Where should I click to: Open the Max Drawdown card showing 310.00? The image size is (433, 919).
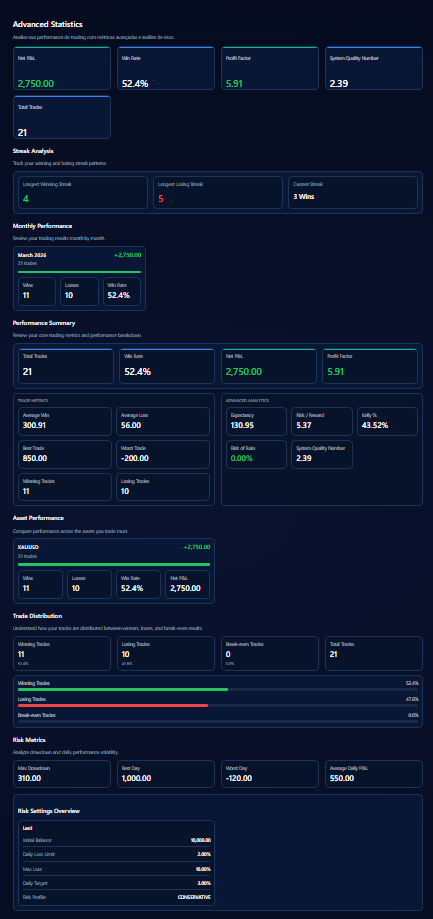pos(62,774)
